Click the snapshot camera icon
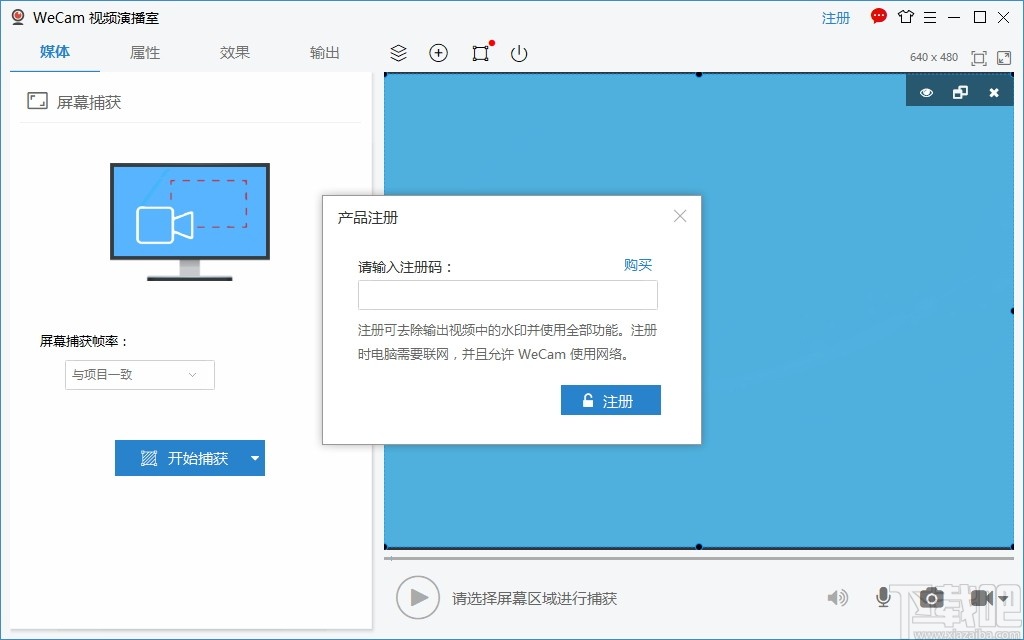The width and height of the screenshot is (1024, 640). pyautogui.click(x=931, y=597)
